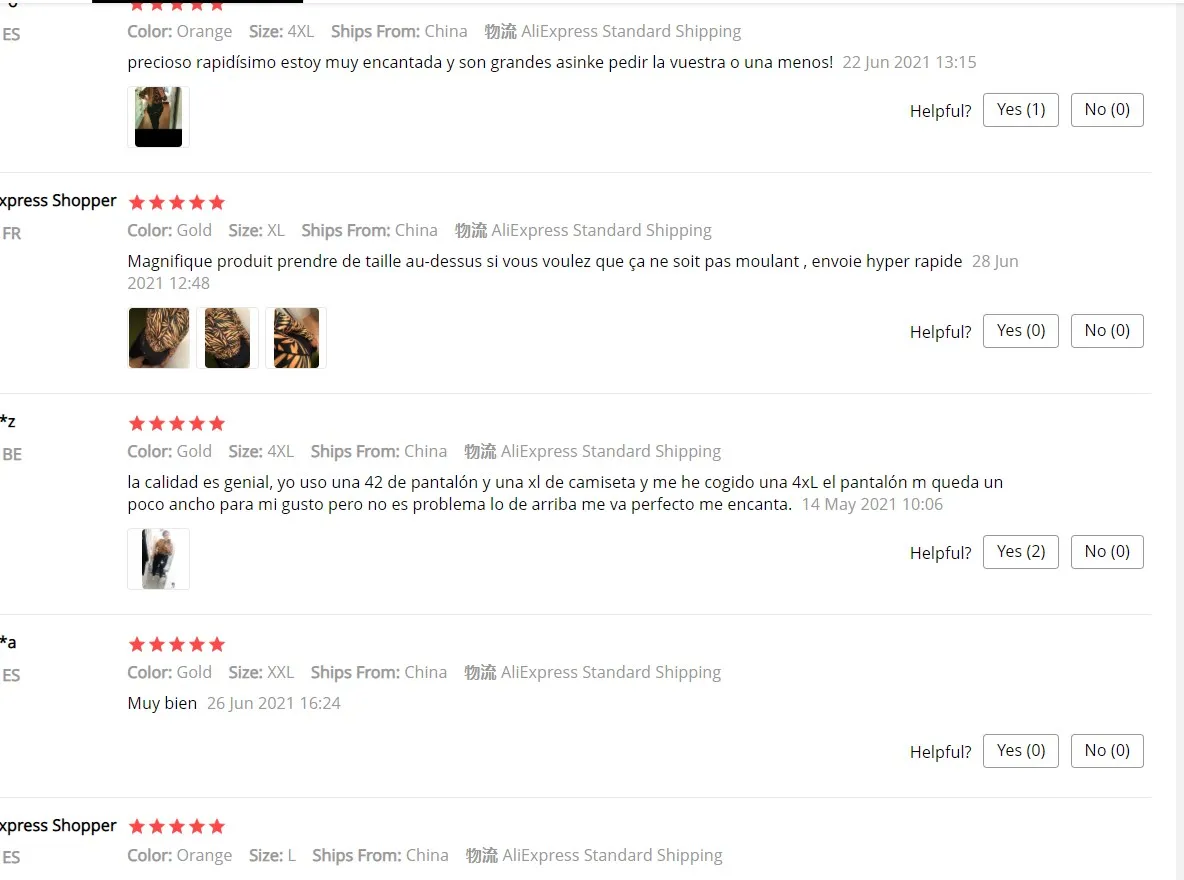Click No (0) on Orange 4XL review
This screenshot has width=1184, height=880.
click(1107, 110)
